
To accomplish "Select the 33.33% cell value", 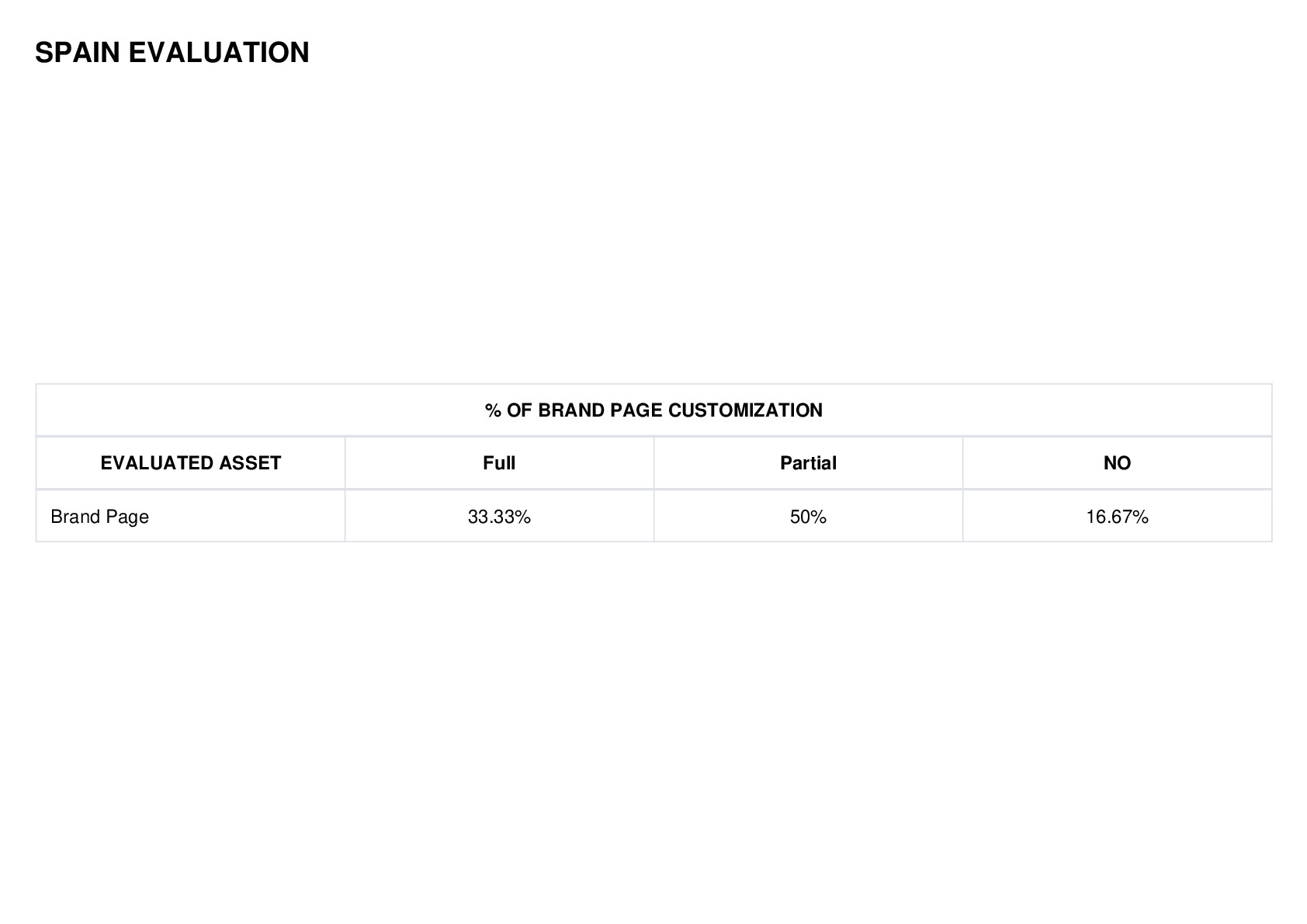I will [x=499, y=517].
